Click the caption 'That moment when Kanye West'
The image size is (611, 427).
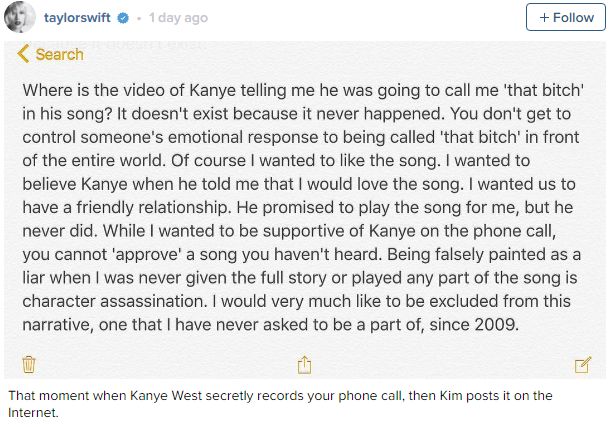(280, 404)
